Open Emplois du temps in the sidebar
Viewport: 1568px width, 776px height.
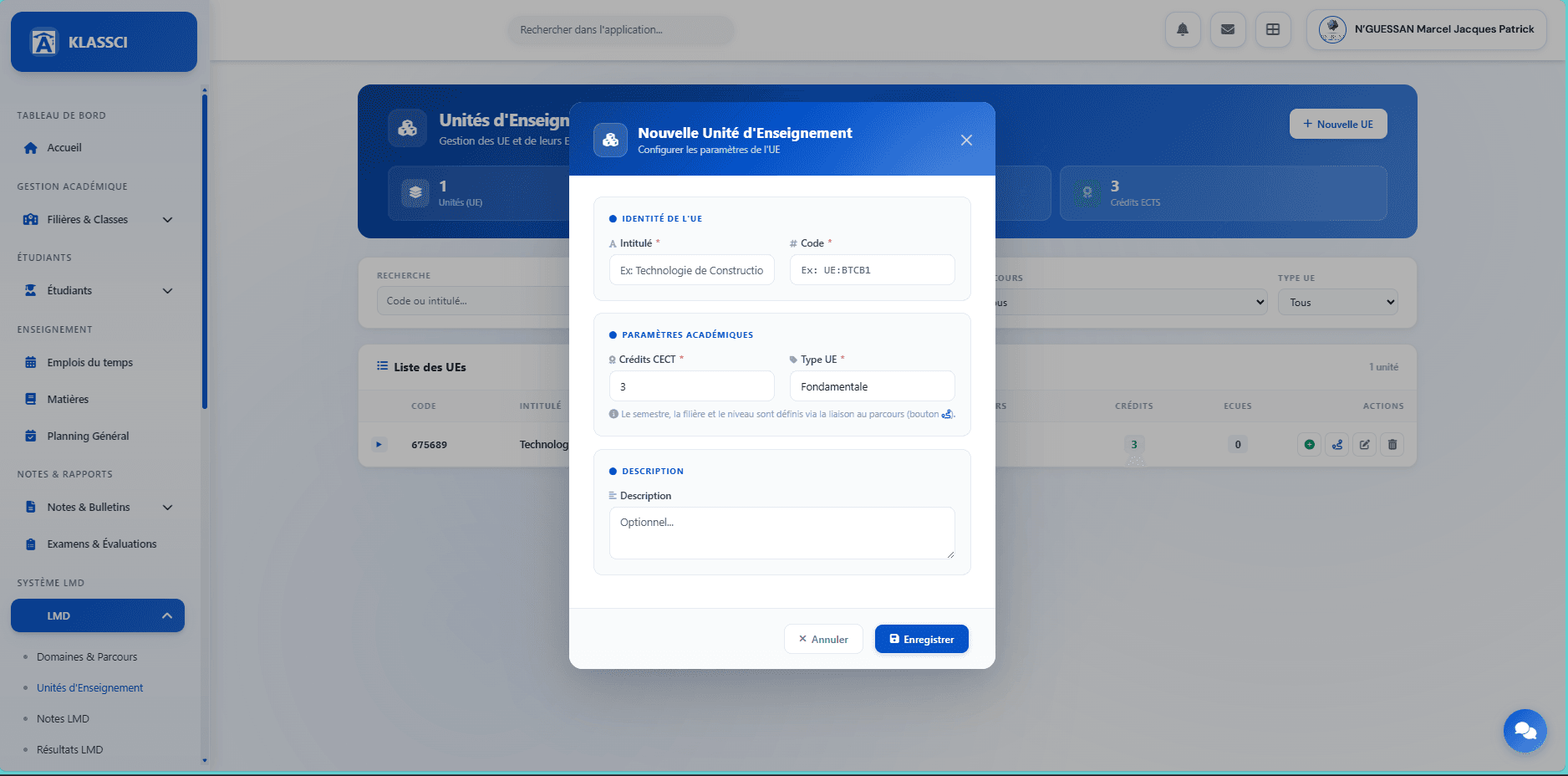pos(89,363)
